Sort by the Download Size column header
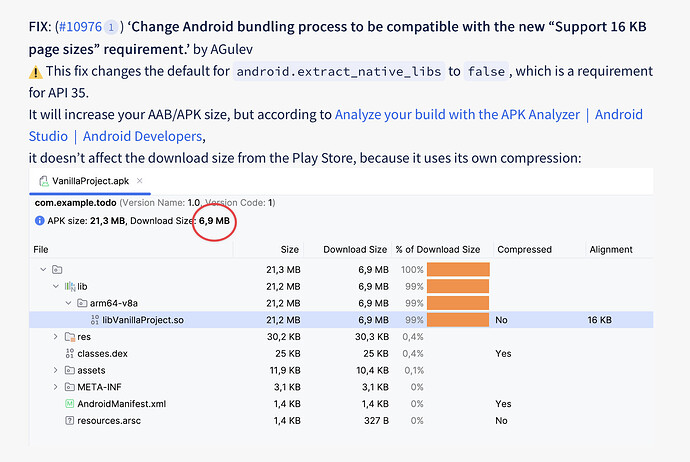This screenshot has width=690, height=462. coord(356,249)
